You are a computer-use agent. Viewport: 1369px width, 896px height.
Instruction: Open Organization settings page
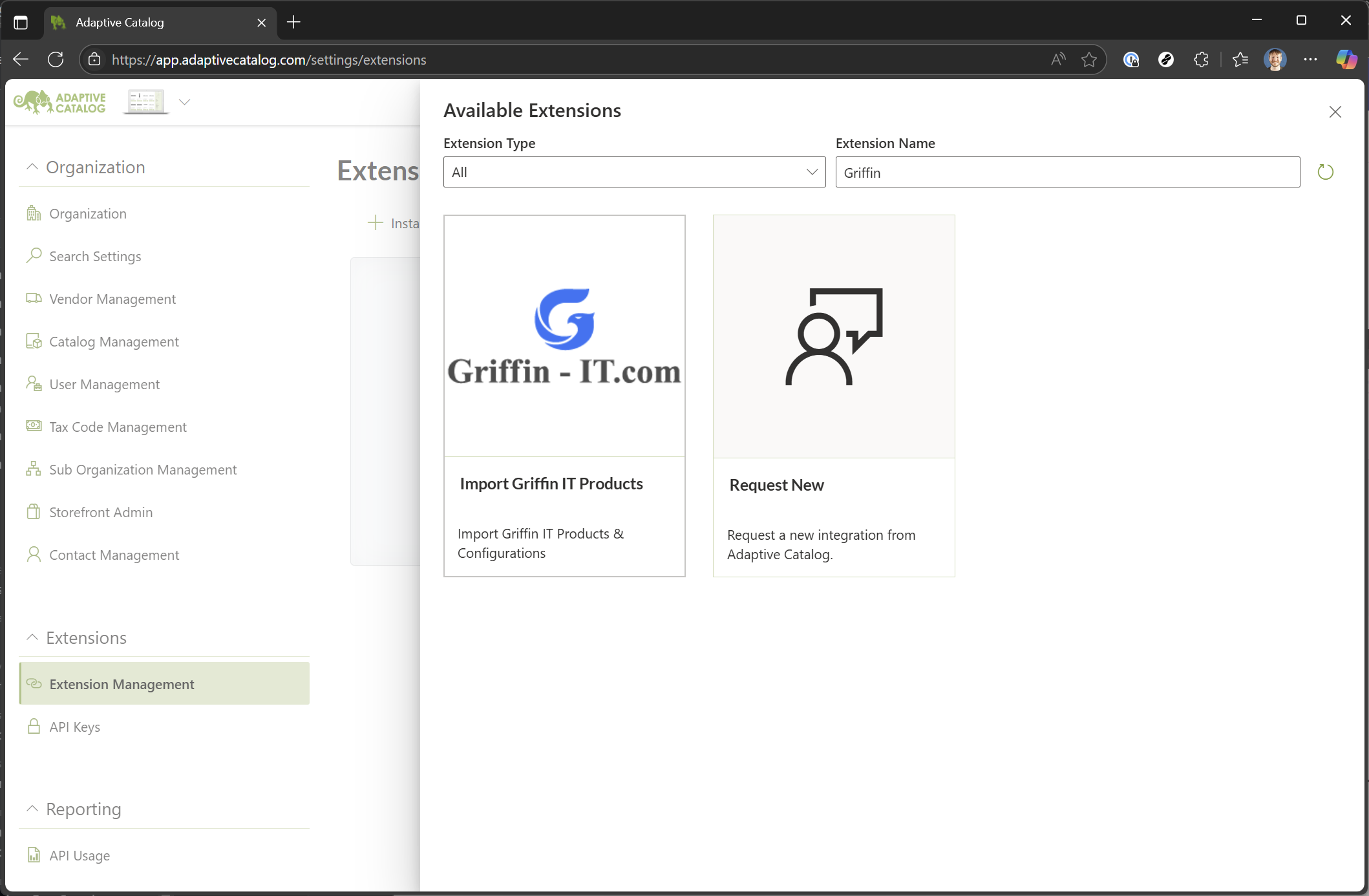(x=88, y=214)
